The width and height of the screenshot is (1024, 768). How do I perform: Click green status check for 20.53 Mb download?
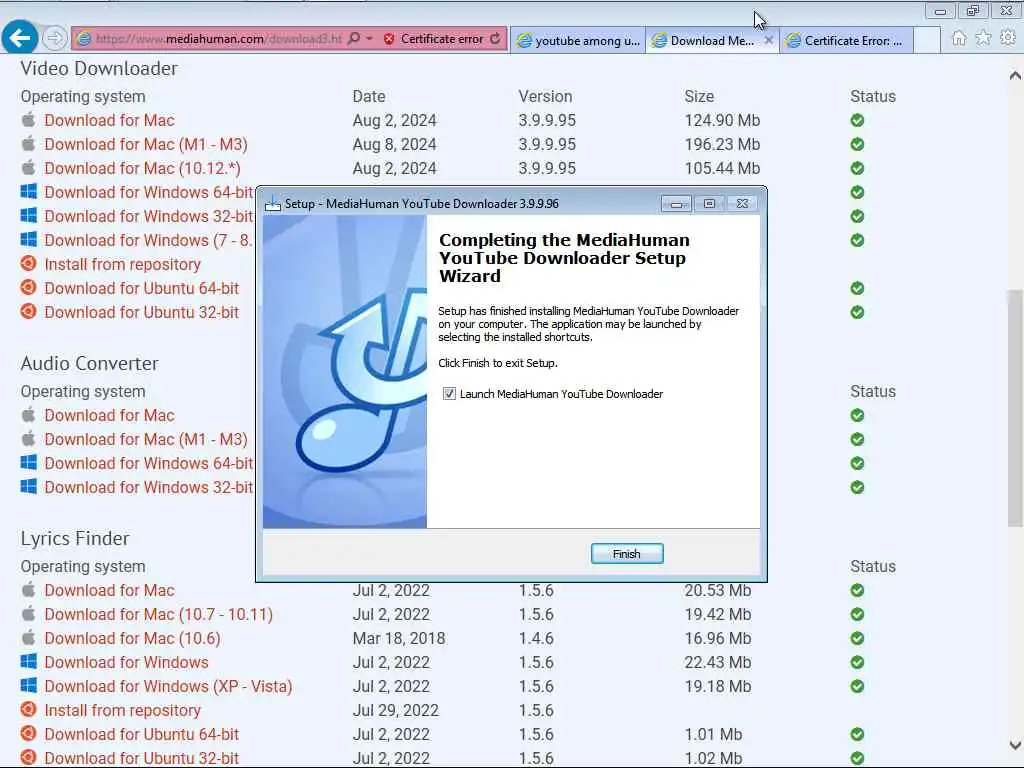pyautogui.click(x=857, y=591)
